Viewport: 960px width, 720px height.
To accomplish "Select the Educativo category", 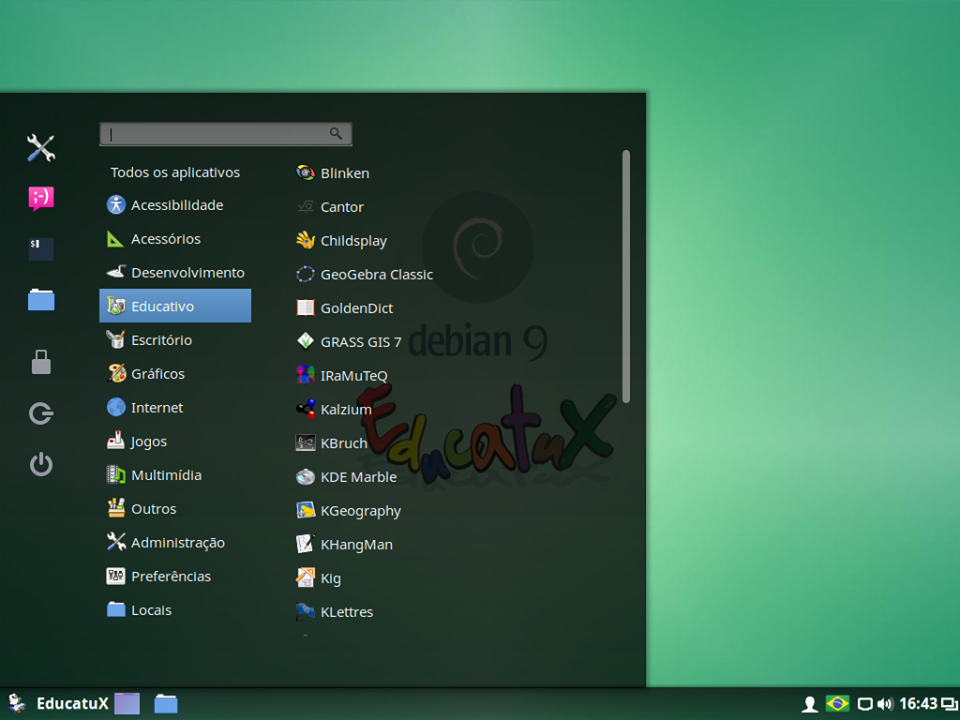I will click(175, 306).
